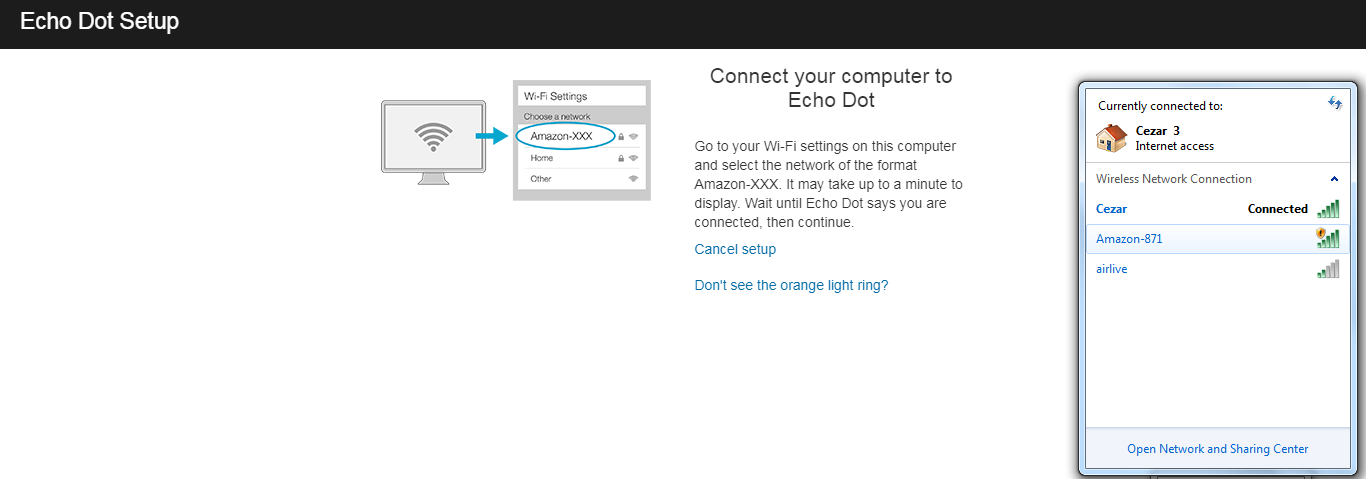Click the Echo Dot Setup header title

(x=99, y=21)
